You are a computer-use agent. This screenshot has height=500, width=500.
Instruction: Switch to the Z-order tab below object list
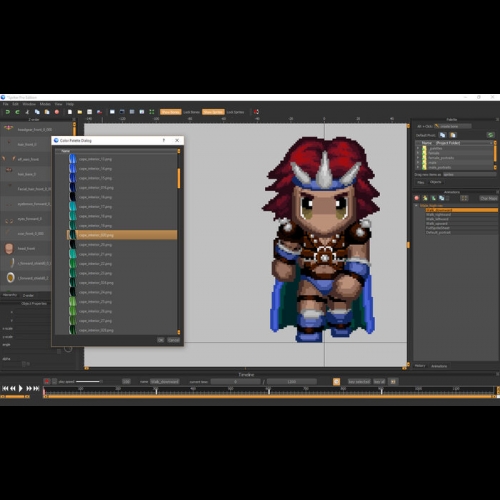tap(28, 295)
